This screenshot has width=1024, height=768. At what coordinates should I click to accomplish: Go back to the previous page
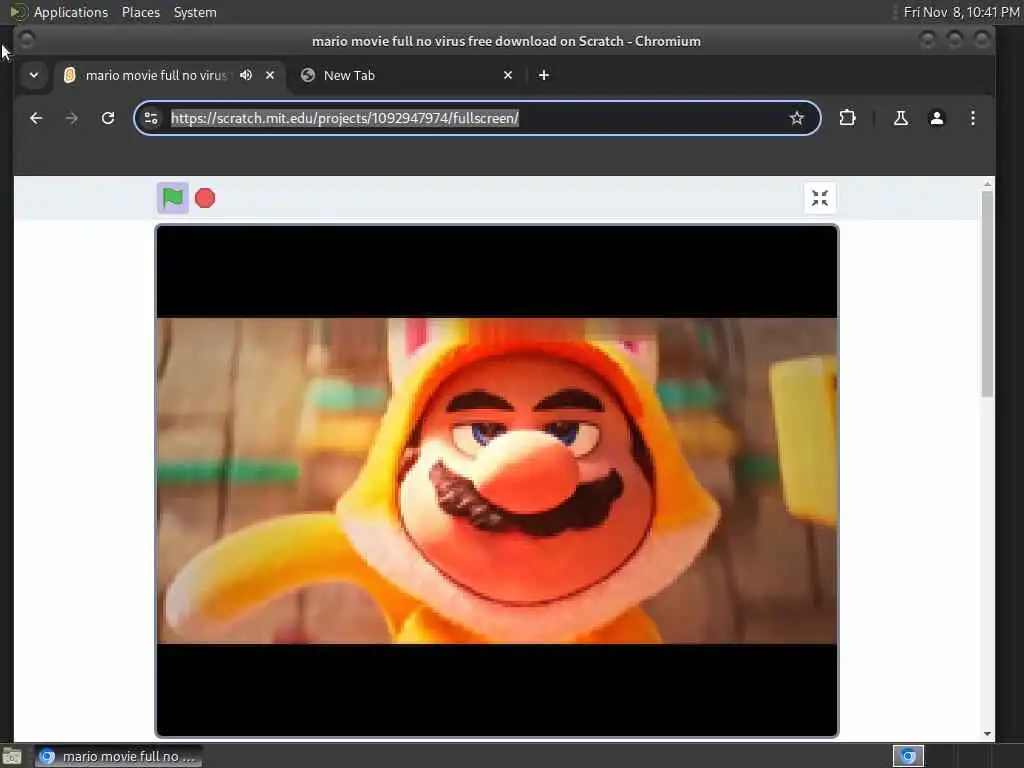(36, 118)
